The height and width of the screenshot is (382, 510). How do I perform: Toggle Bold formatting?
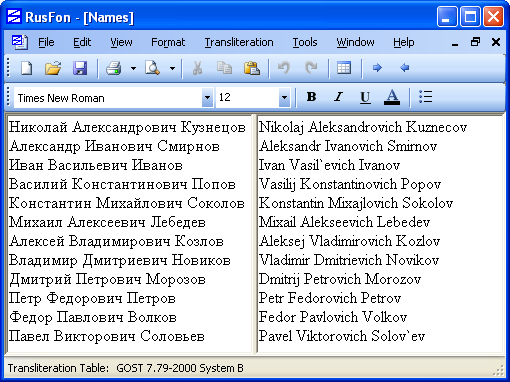coord(311,97)
